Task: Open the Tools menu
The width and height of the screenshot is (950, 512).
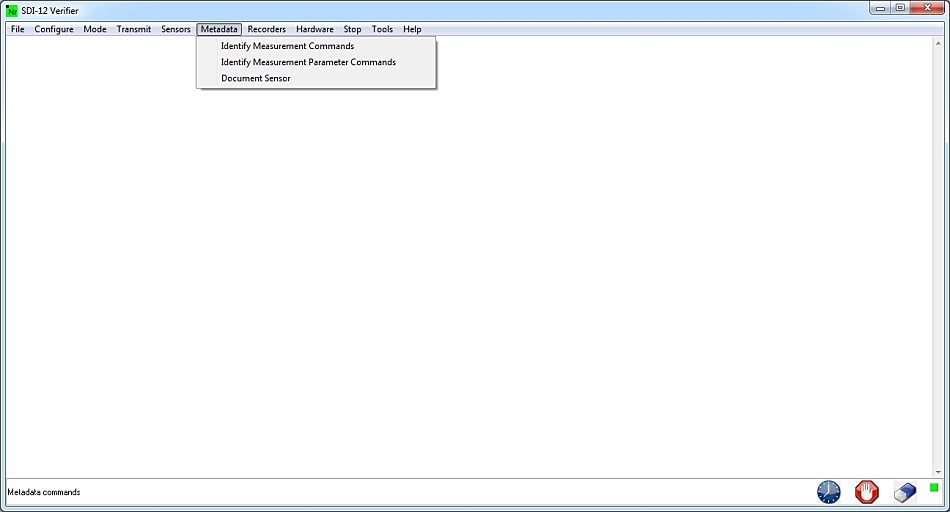Action: point(382,29)
